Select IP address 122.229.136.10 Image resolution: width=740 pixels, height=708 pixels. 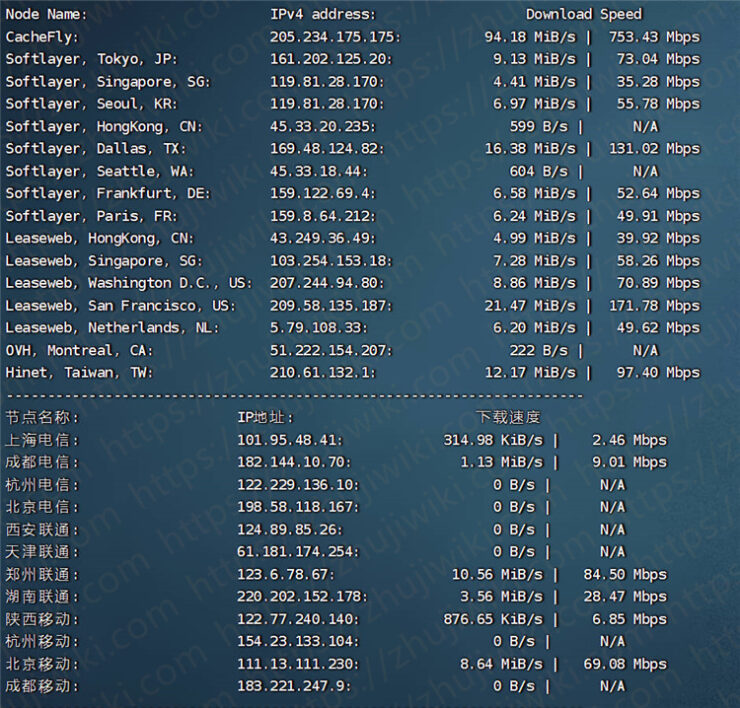point(298,485)
